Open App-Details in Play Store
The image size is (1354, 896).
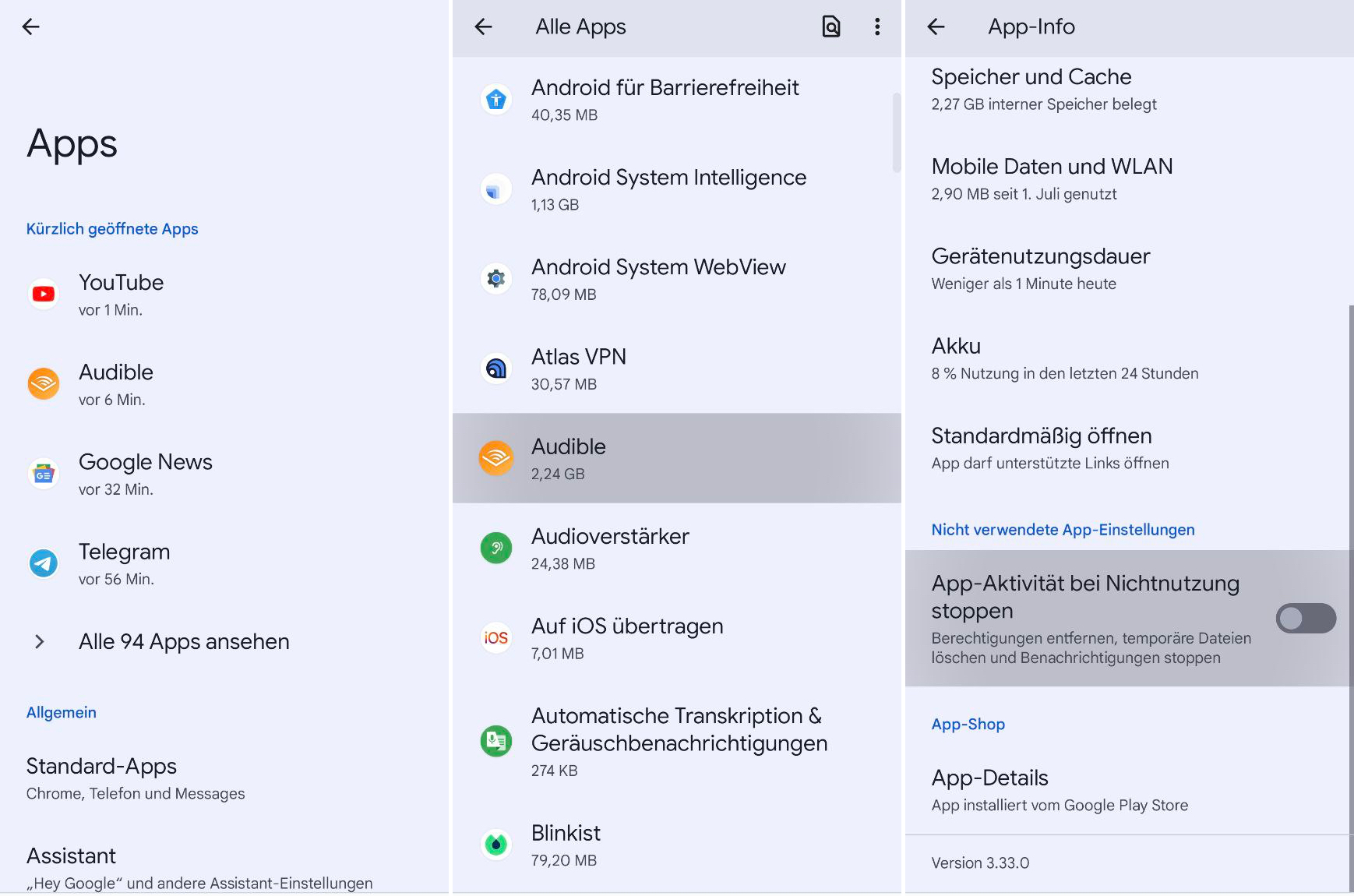(1129, 790)
